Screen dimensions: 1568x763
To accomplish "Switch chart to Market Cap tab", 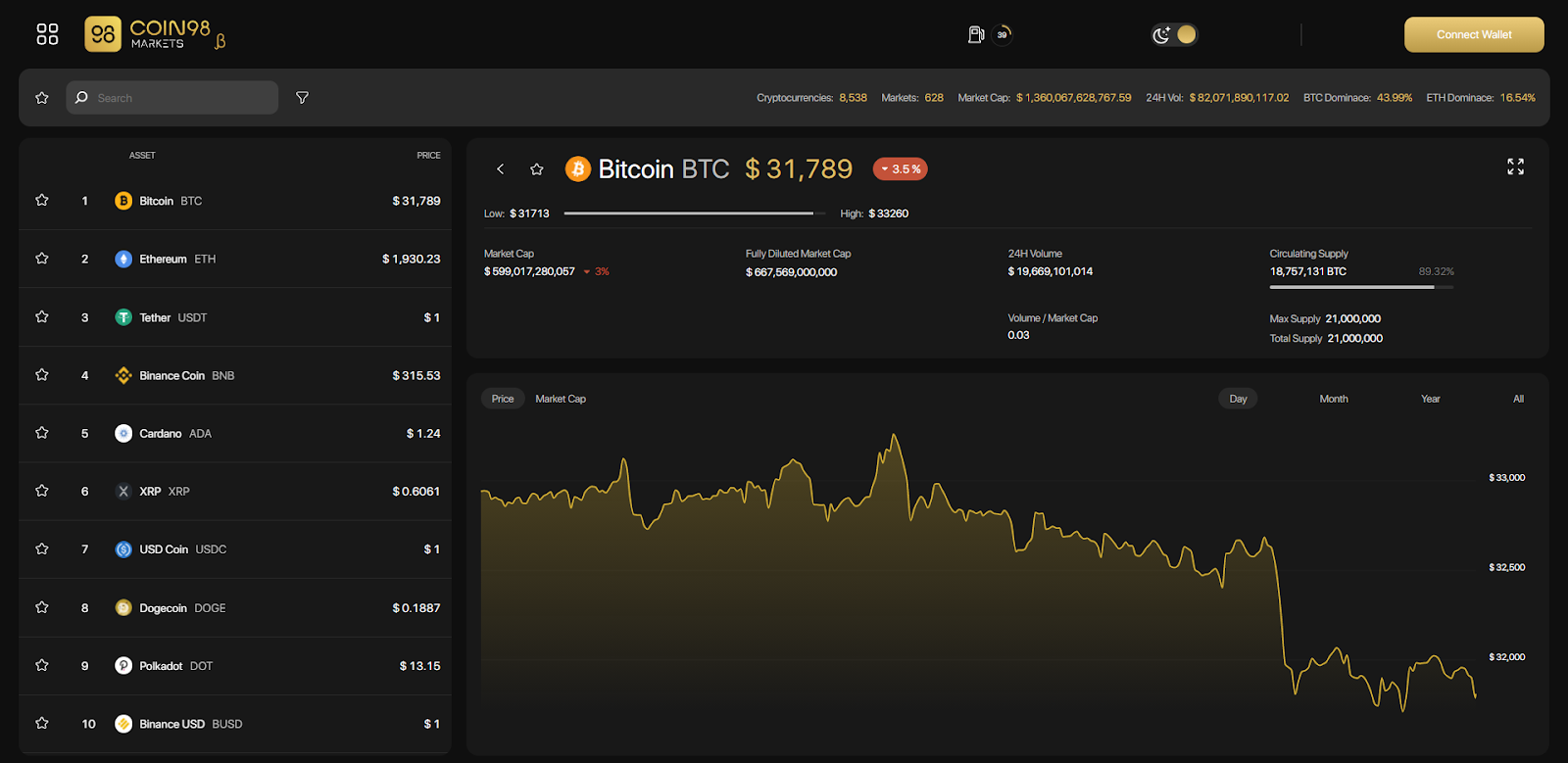I will (561, 399).
